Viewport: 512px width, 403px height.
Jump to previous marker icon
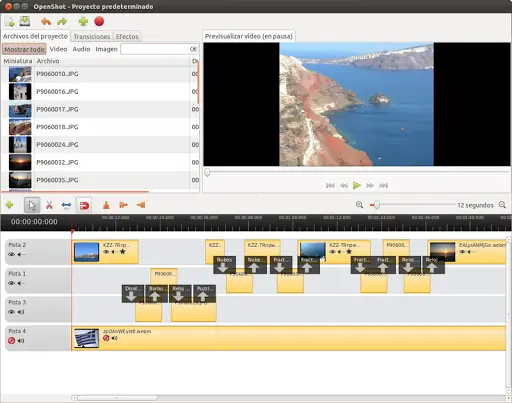point(123,205)
